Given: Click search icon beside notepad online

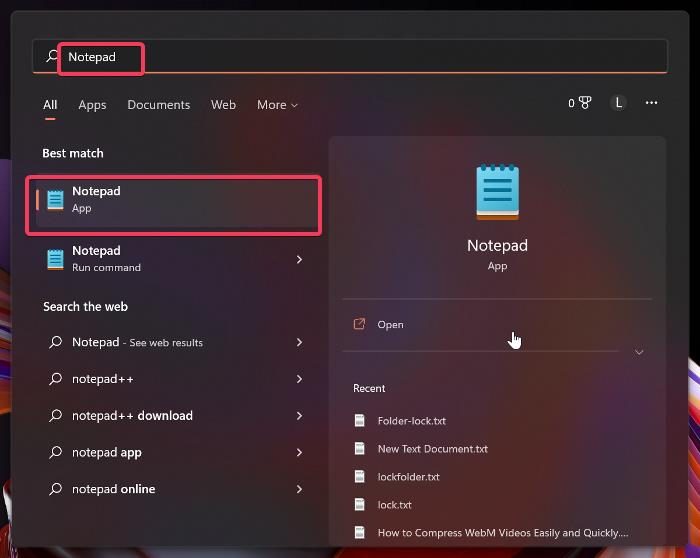Looking at the screenshot, I should tap(55, 489).
